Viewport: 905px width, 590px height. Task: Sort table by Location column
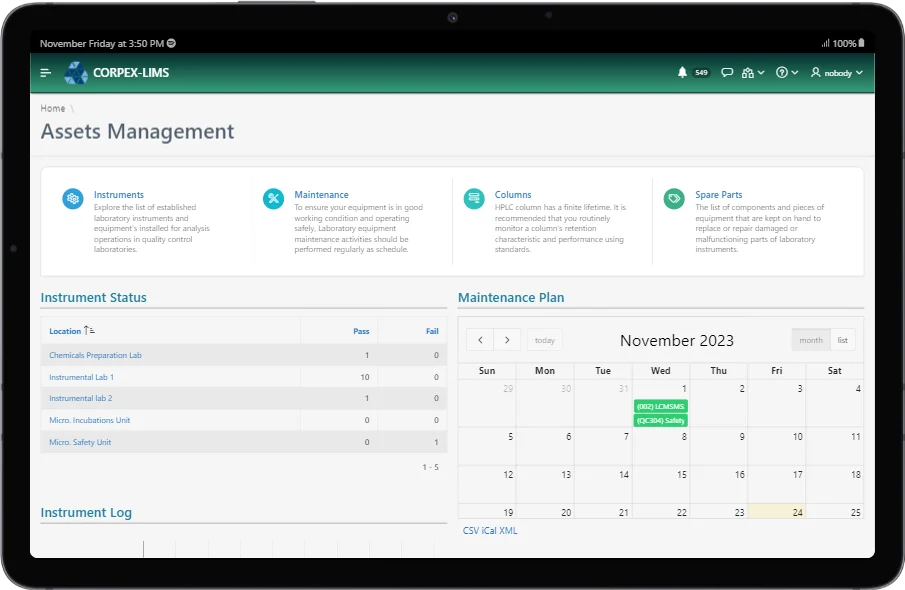point(66,331)
